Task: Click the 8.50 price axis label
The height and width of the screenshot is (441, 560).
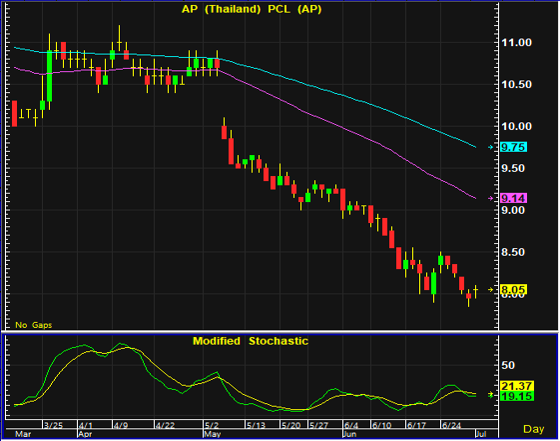Action: pyautogui.click(x=513, y=252)
